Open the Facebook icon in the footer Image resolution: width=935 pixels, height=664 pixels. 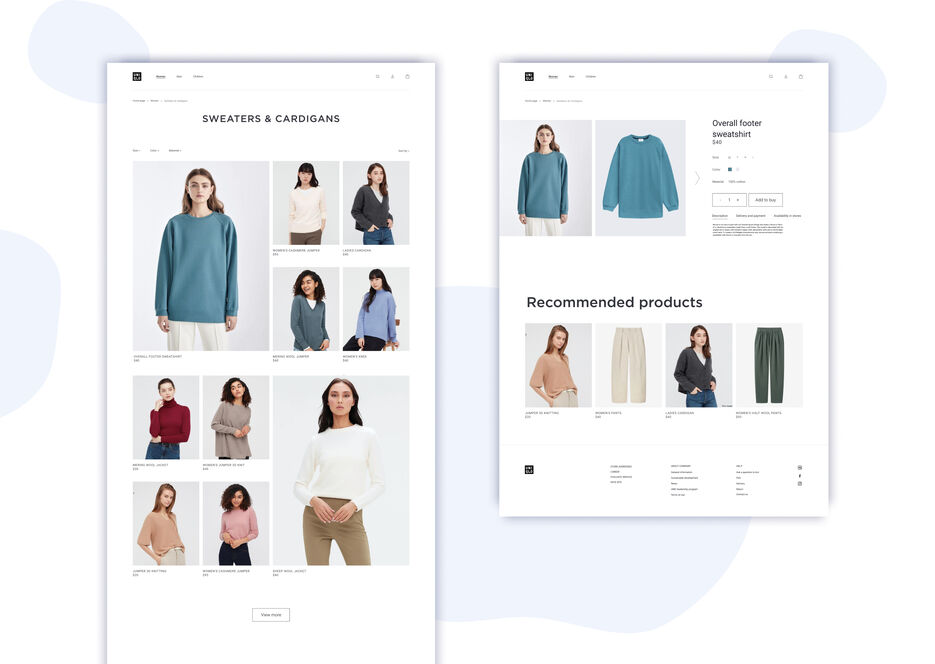pyautogui.click(x=800, y=476)
